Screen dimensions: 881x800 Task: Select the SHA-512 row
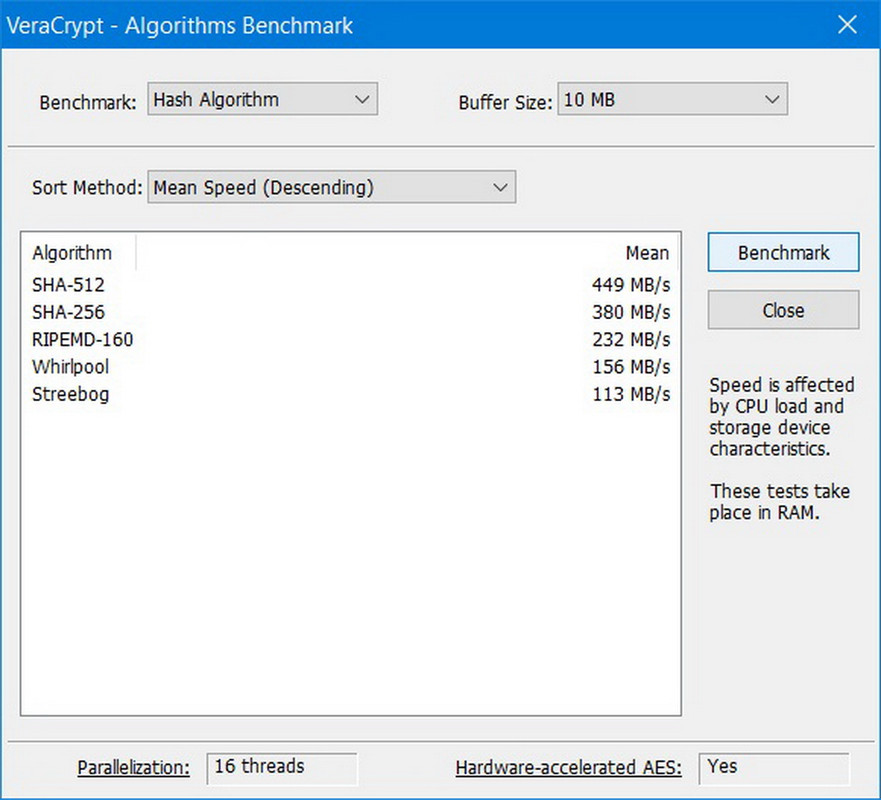tap(351, 285)
